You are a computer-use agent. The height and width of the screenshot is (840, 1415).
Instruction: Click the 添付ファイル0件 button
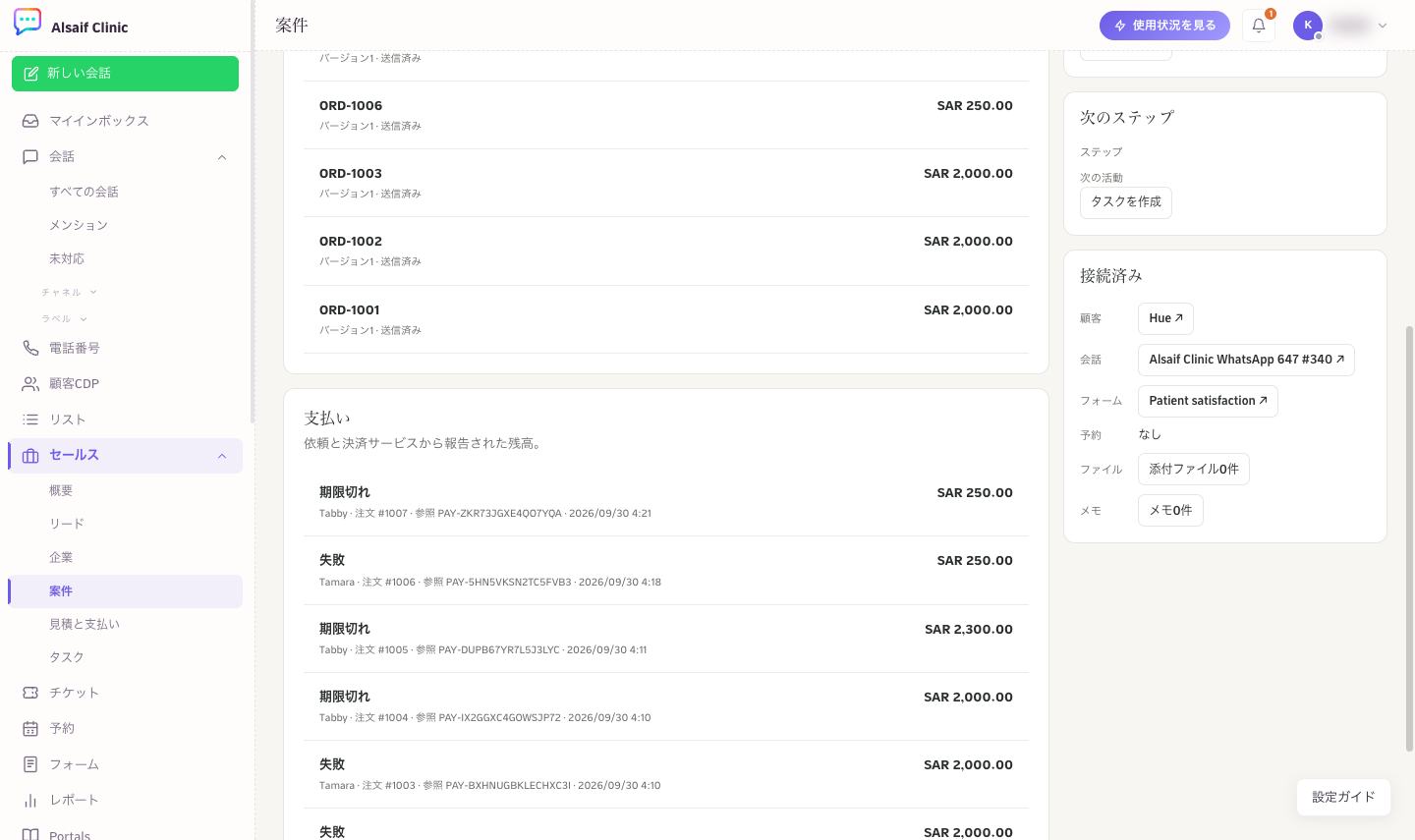[x=1194, y=470]
